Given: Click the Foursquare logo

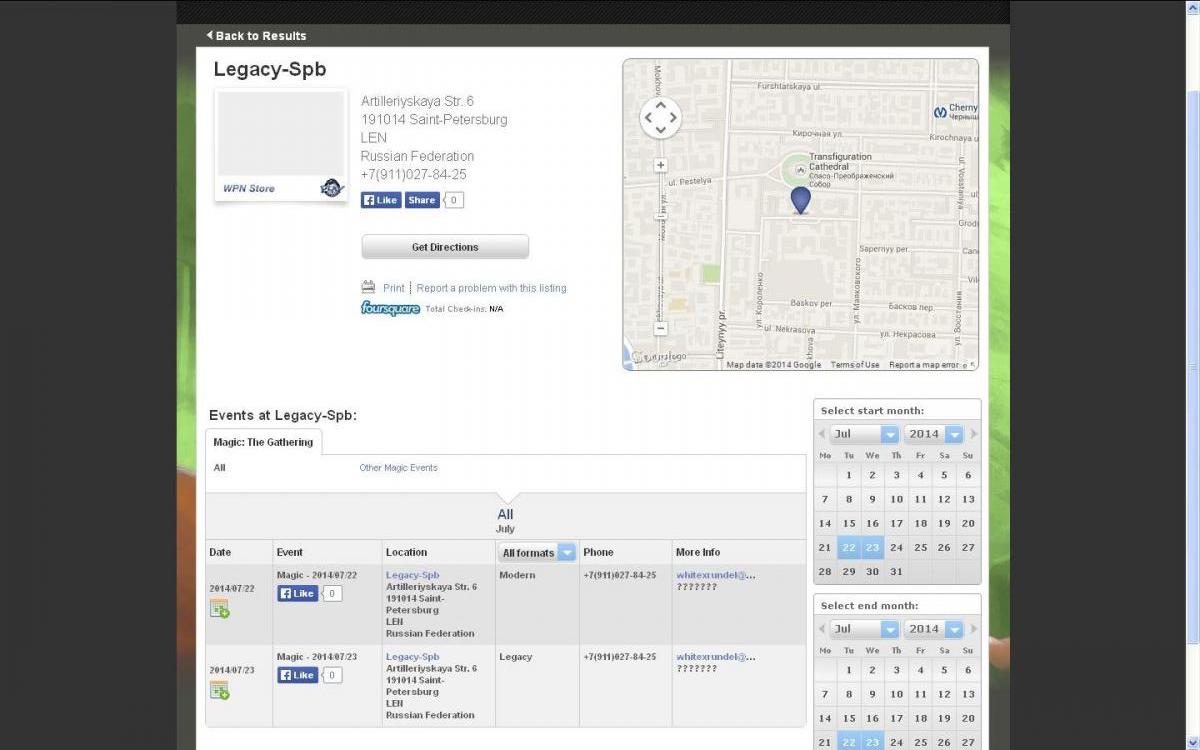Looking at the screenshot, I should (x=390, y=309).
